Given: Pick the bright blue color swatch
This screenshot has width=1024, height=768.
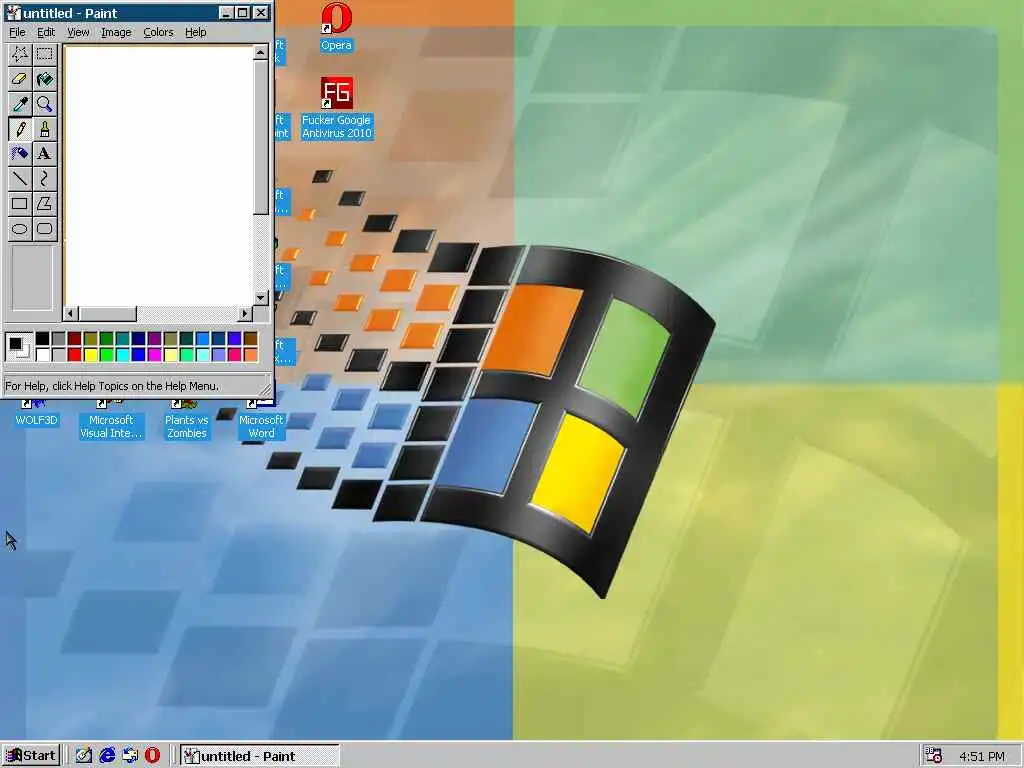Looking at the screenshot, I should point(138,355).
